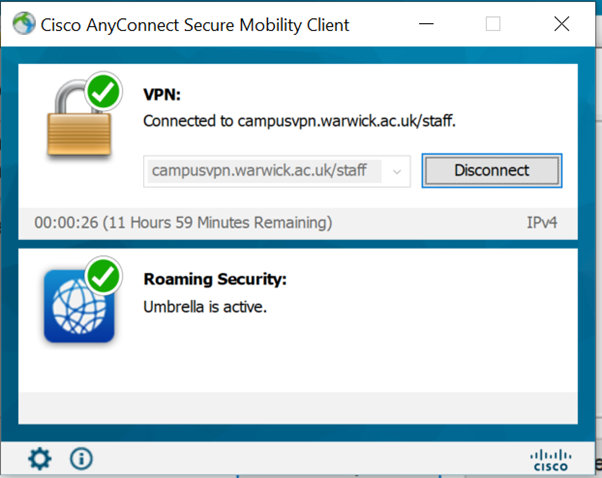Viewport: 602px width, 478px height.
Task: Click the IPv4 status label
Action: pyautogui.click(x=545, y=222)
